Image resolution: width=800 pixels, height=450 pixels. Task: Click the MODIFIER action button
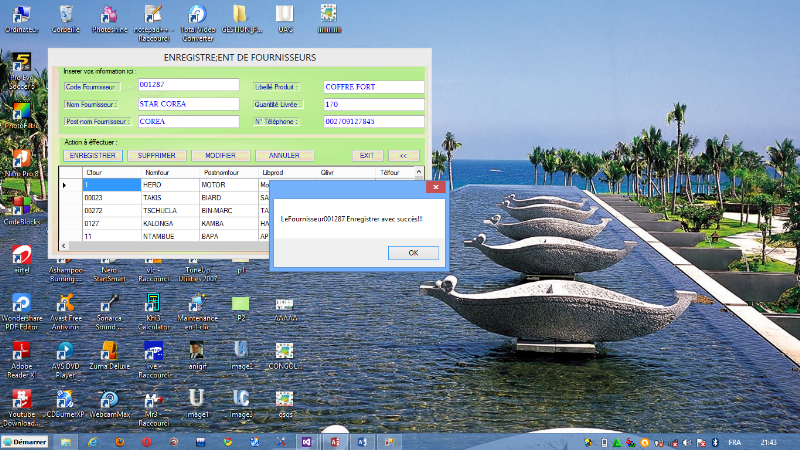tap(221, 156)
